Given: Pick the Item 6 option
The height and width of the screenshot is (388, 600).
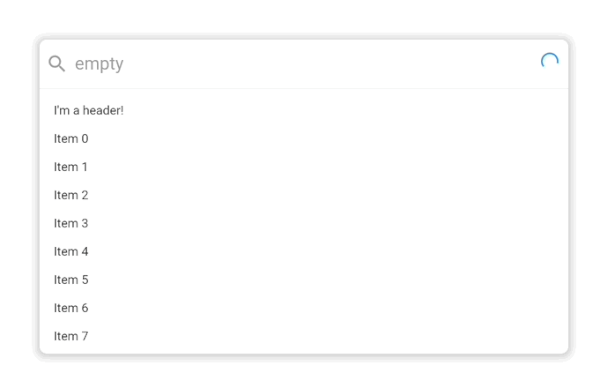Looking at the screenshot, I should [304, 308].
